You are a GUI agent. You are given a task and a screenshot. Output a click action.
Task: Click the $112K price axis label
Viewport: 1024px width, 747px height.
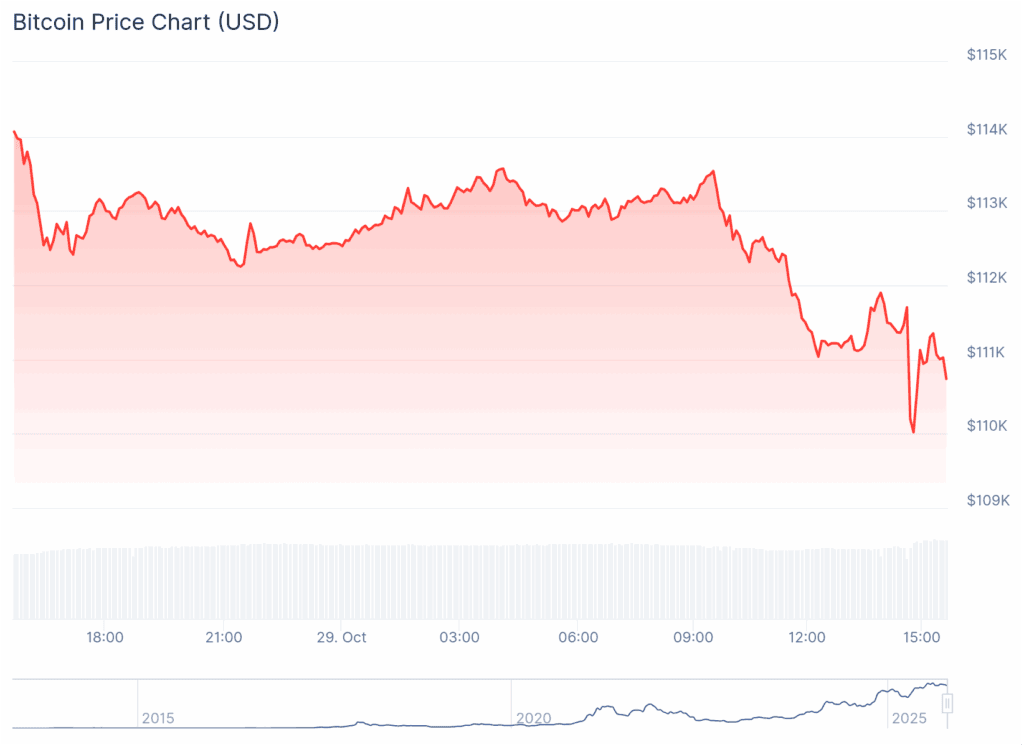[987, 277]
